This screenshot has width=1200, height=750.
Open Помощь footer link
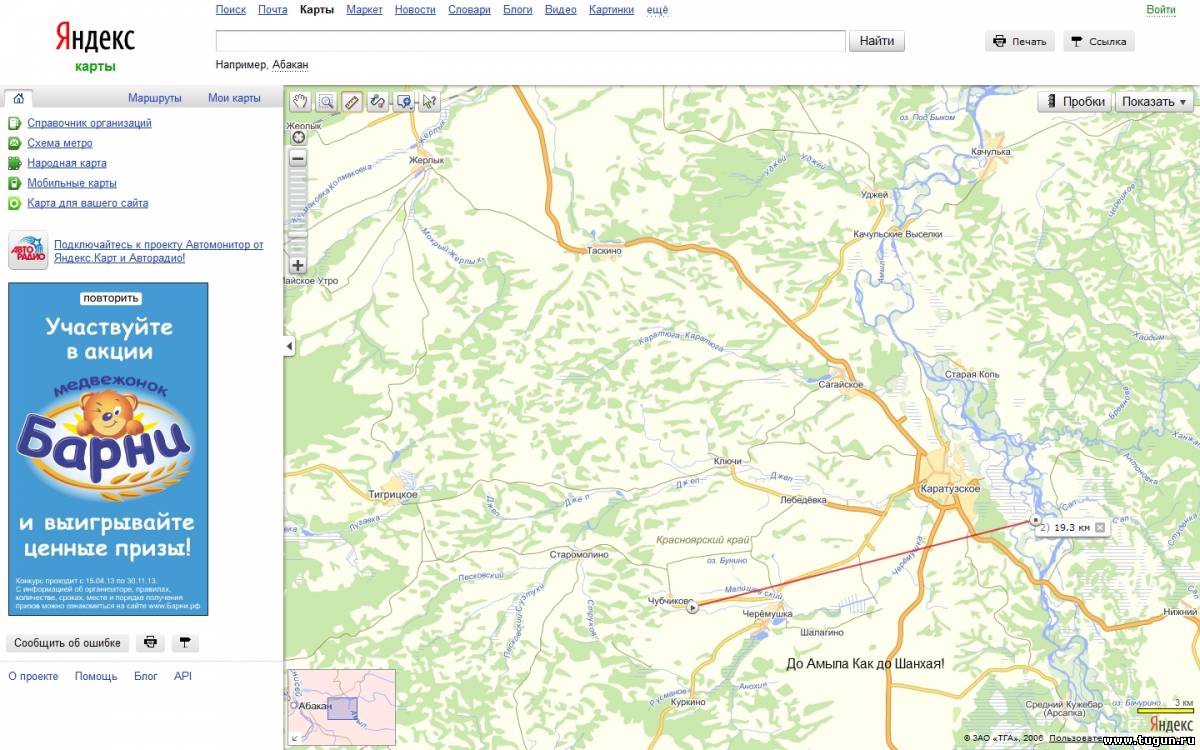[96, 676]
